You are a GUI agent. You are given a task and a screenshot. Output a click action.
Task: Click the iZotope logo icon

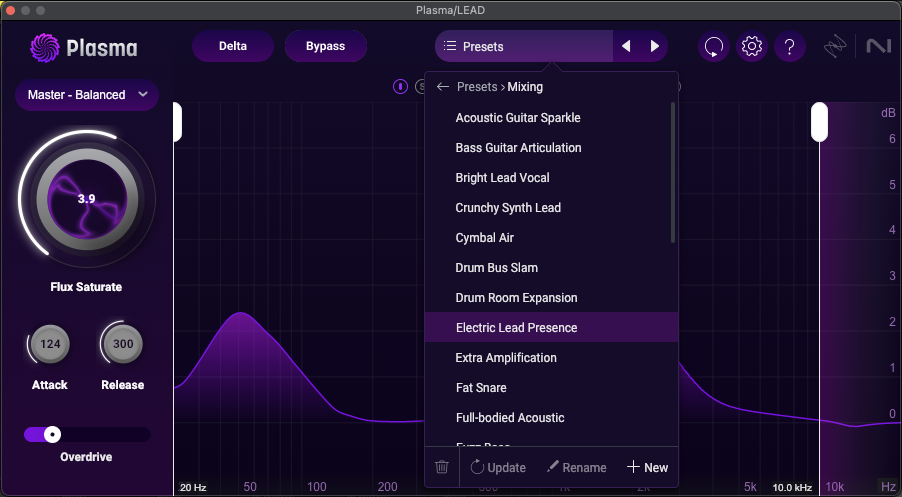[835, 47]
